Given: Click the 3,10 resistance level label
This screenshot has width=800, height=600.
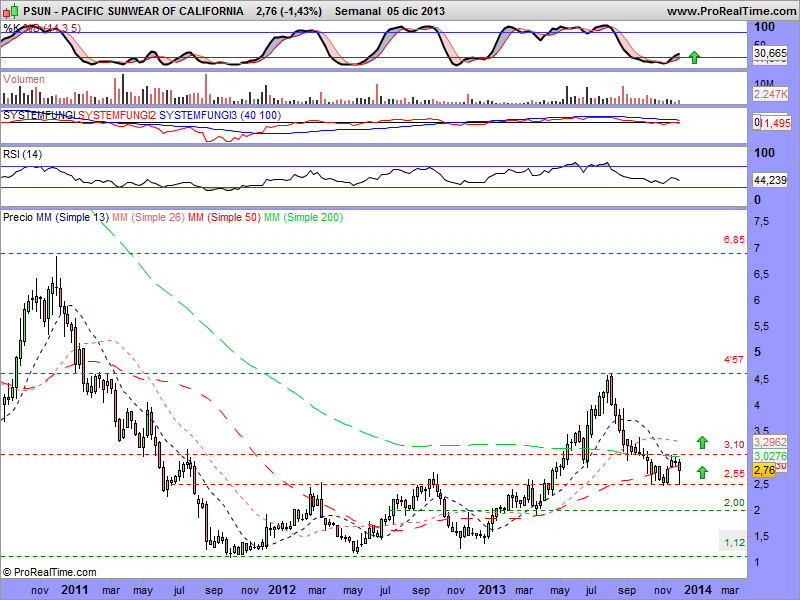Looking at the screenshot, I should point(734,444).
